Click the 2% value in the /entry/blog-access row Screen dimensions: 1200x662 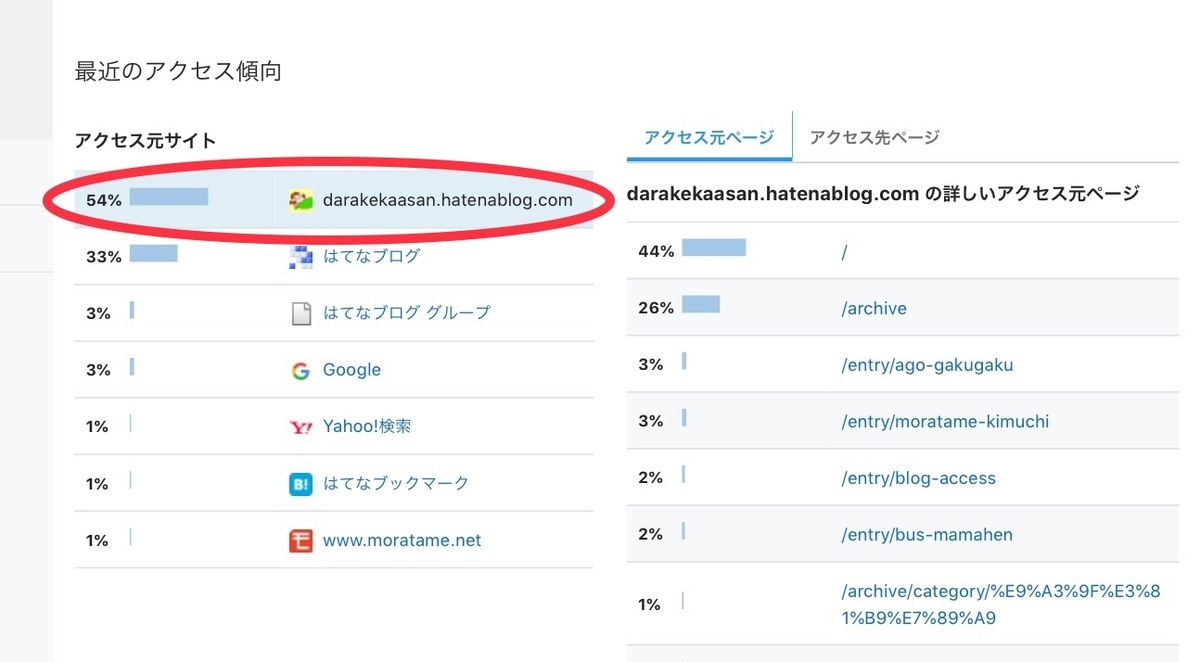[651, 478]
